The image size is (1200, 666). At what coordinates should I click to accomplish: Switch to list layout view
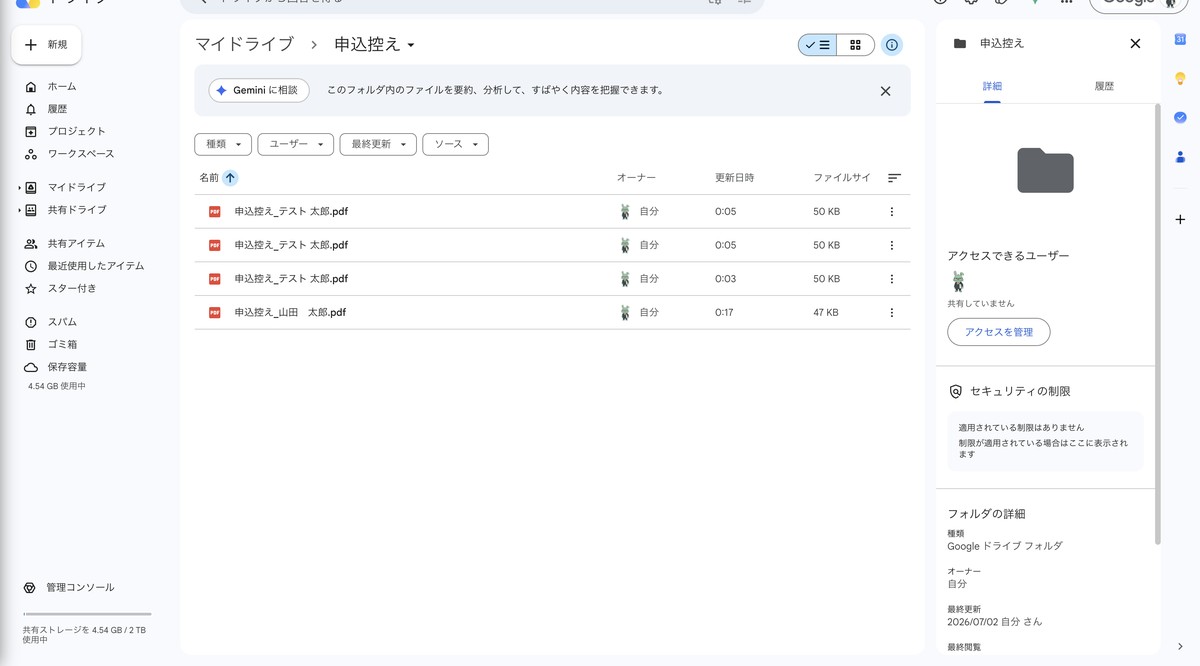pyautogui.click(x=818, y=45)
